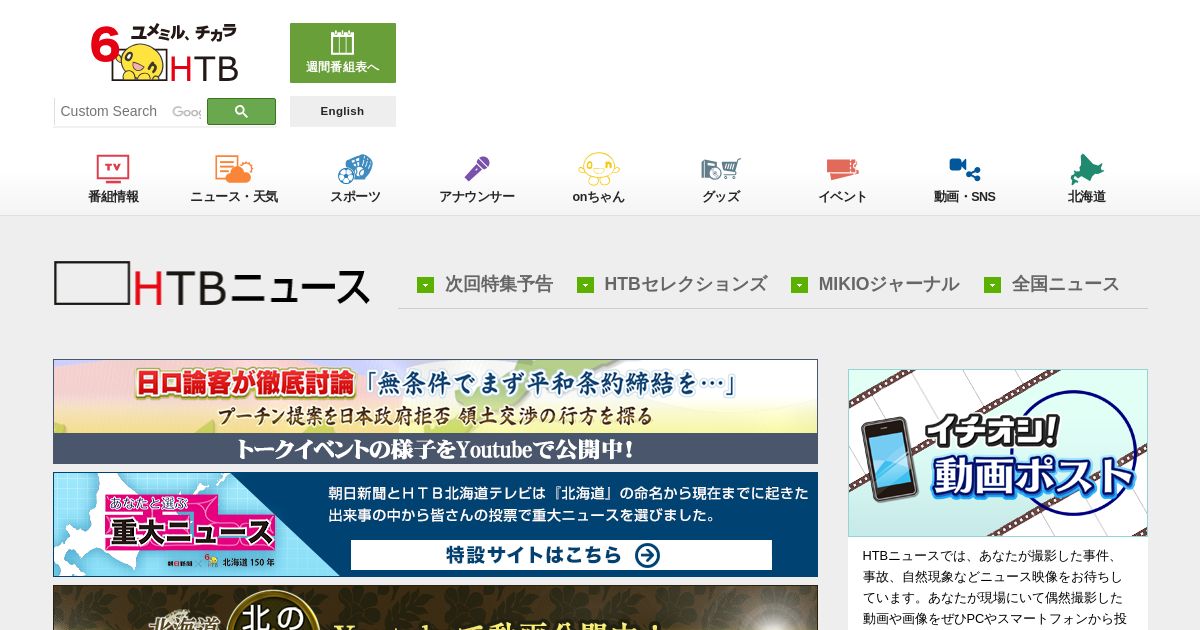
Task: Click the green search magnifier button
Action: (241, 111)
